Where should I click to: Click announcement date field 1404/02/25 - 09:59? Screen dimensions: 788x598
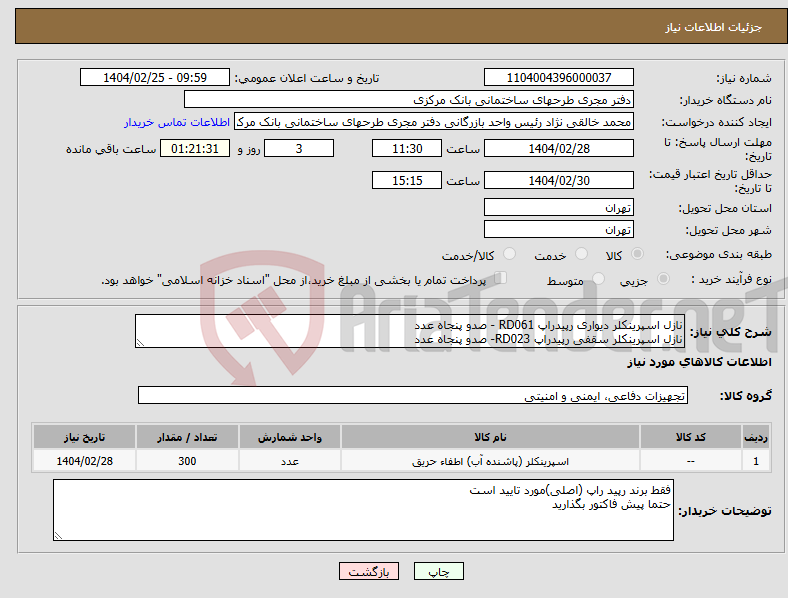[x=155, y=77]
